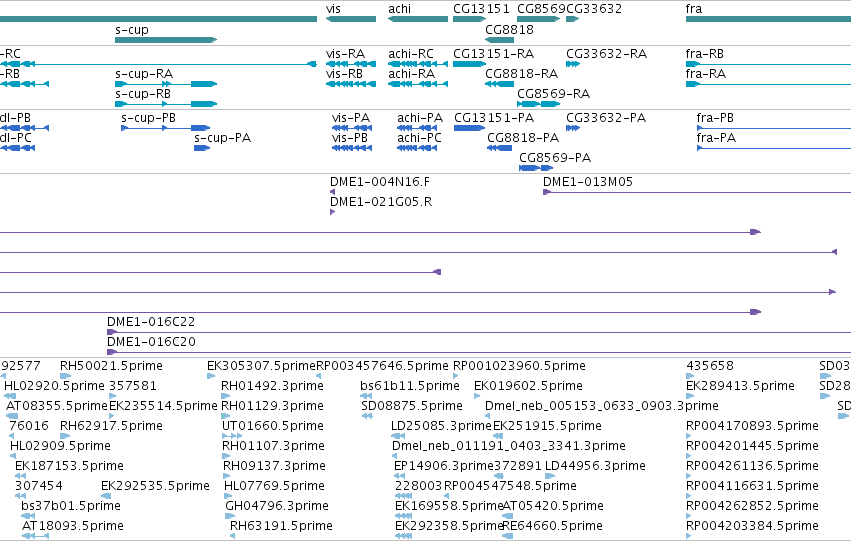Click the fra gene bar
This screenshot has height=541, width=851.
[x=769, y=19]
